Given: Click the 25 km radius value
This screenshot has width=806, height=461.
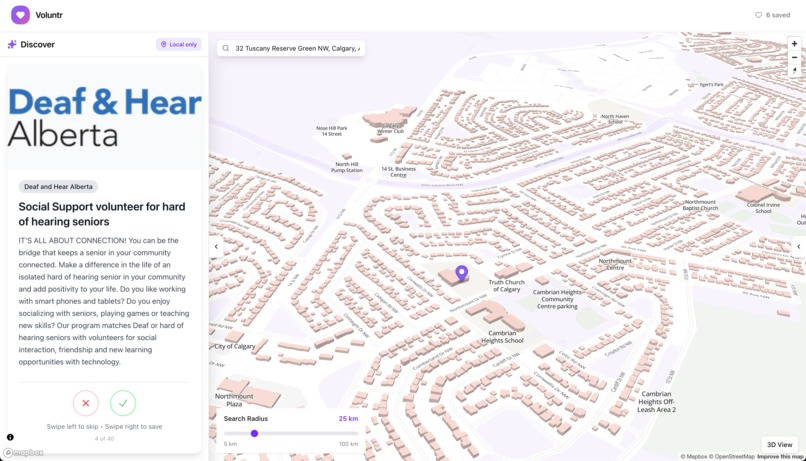Looking at the screenshot, I should pyautogui.click(x=348, y=418).
